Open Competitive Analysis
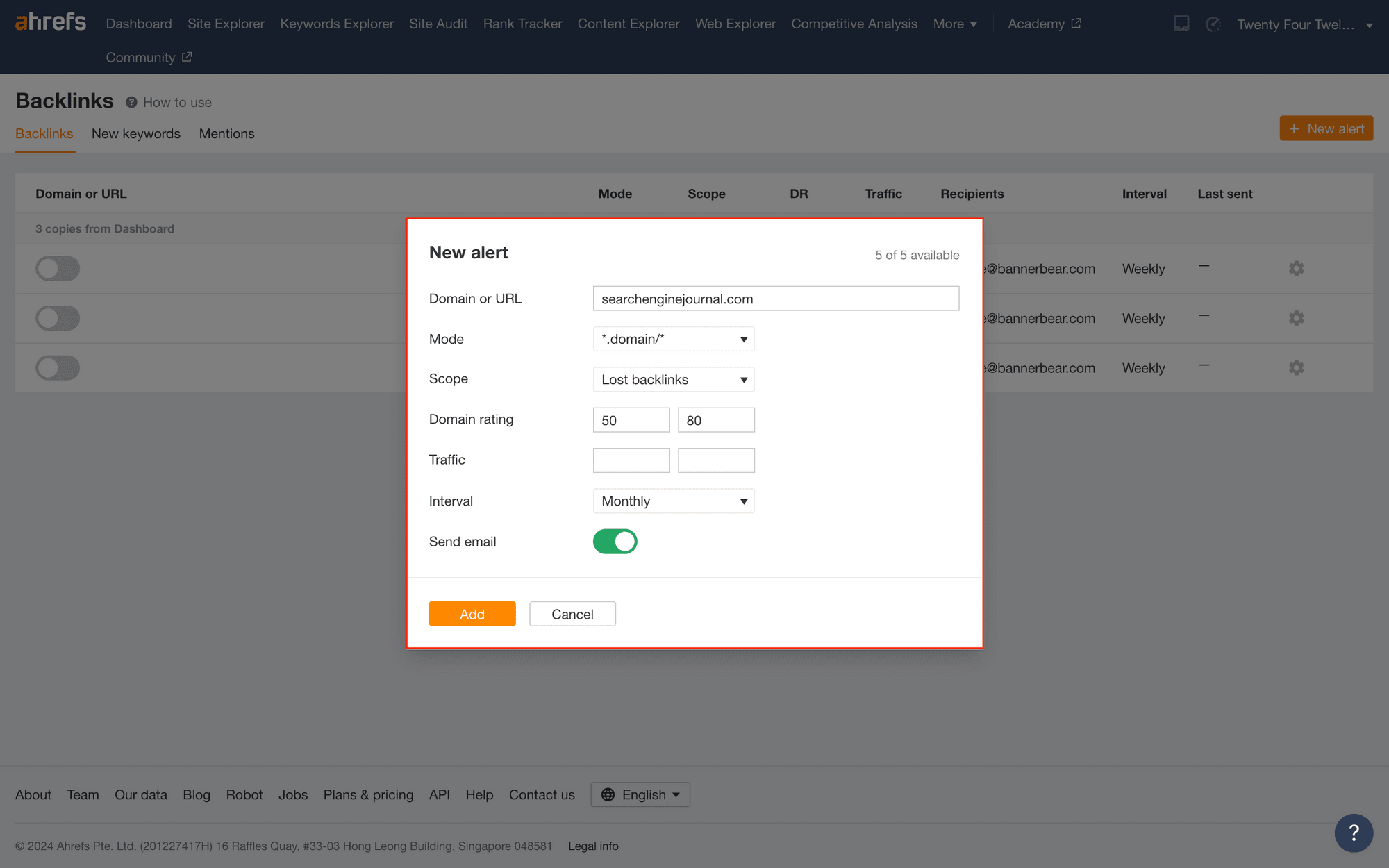 854,24
